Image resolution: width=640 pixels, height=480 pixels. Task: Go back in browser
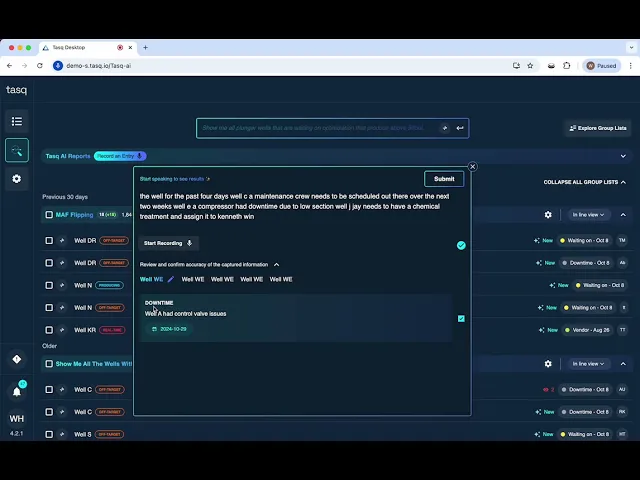[x=9, y=66]
